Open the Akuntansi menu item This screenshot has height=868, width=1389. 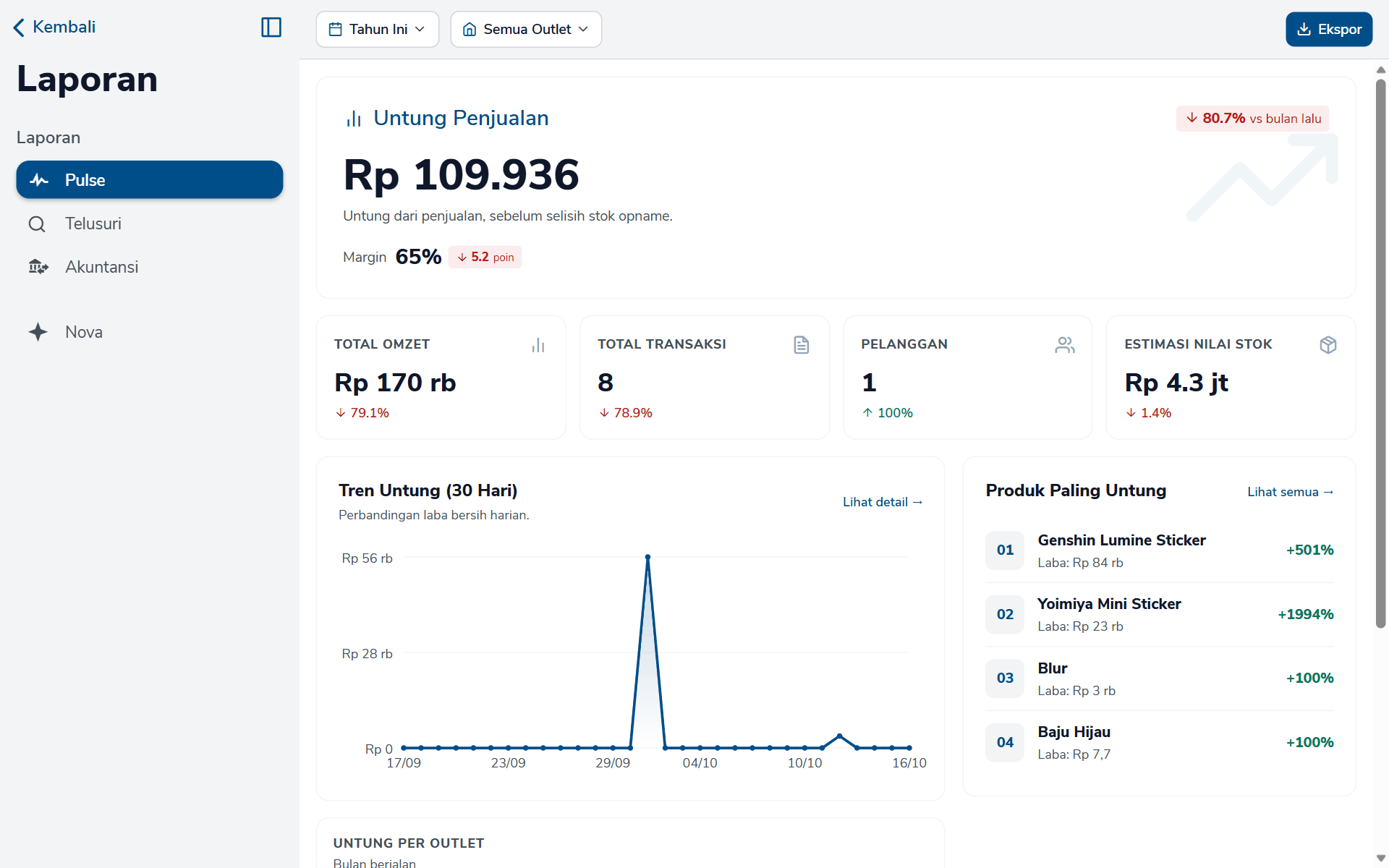coord(150,267)
